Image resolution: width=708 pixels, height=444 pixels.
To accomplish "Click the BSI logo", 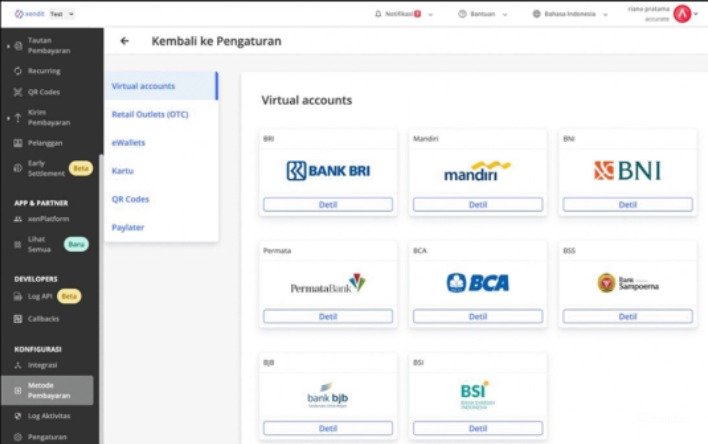I will pyautogui.click(x=477, y=395).
